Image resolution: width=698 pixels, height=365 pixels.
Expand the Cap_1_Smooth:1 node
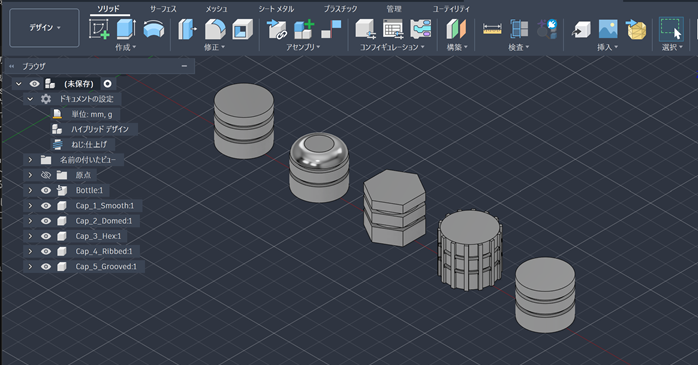point(30,206)
